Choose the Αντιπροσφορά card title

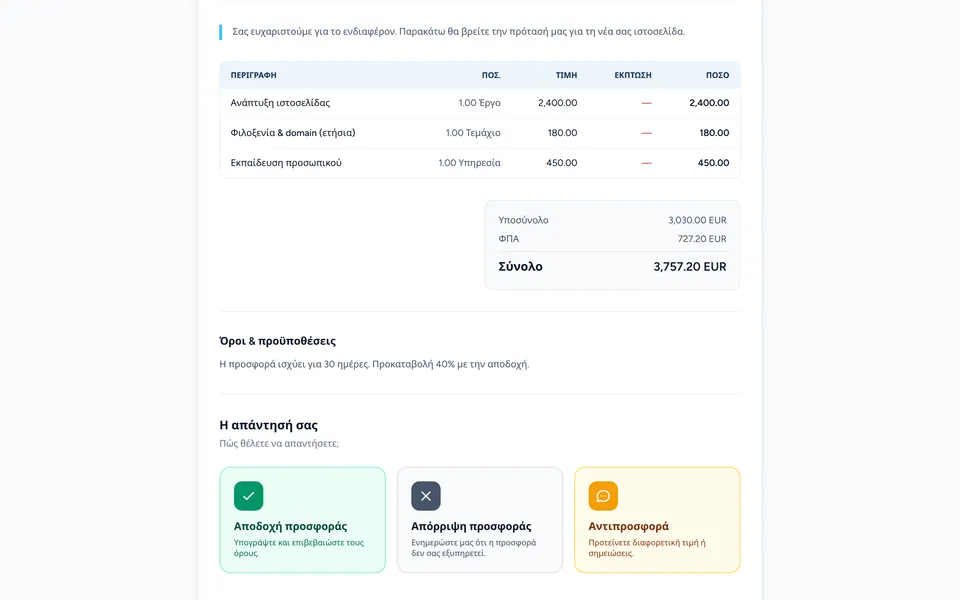point(629,527)
